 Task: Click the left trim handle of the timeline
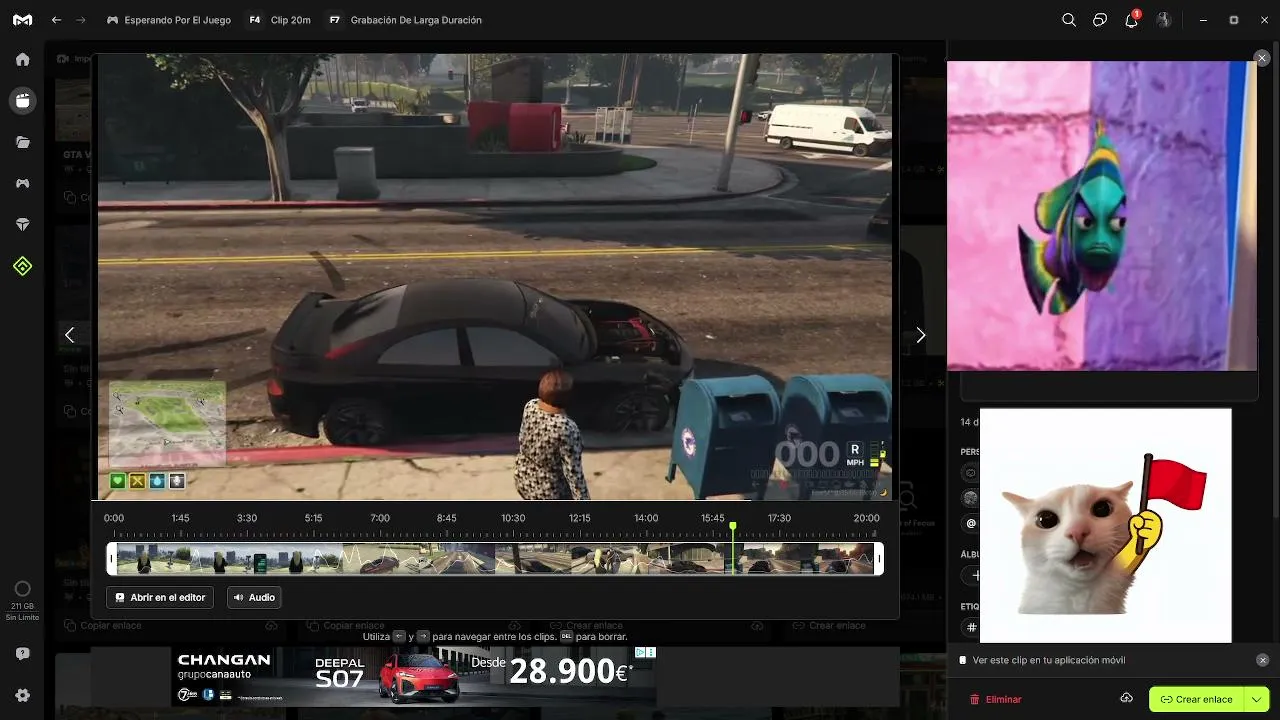(x=112, y=559)
